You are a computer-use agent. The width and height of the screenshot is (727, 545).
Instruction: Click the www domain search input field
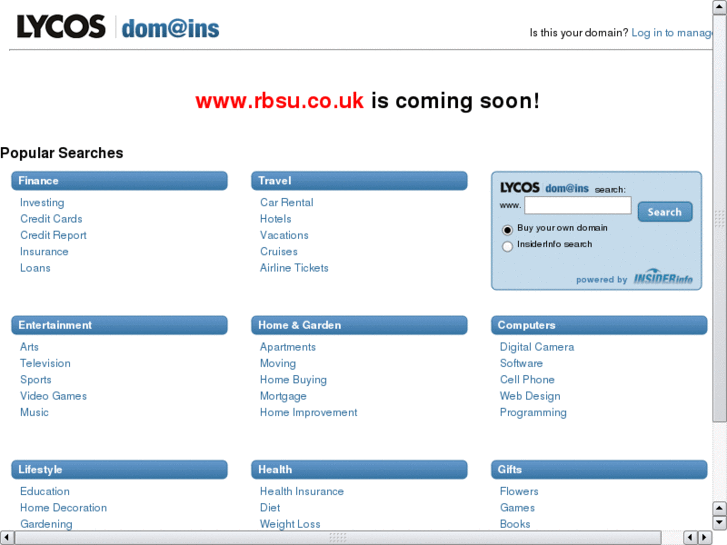[578, 205]
